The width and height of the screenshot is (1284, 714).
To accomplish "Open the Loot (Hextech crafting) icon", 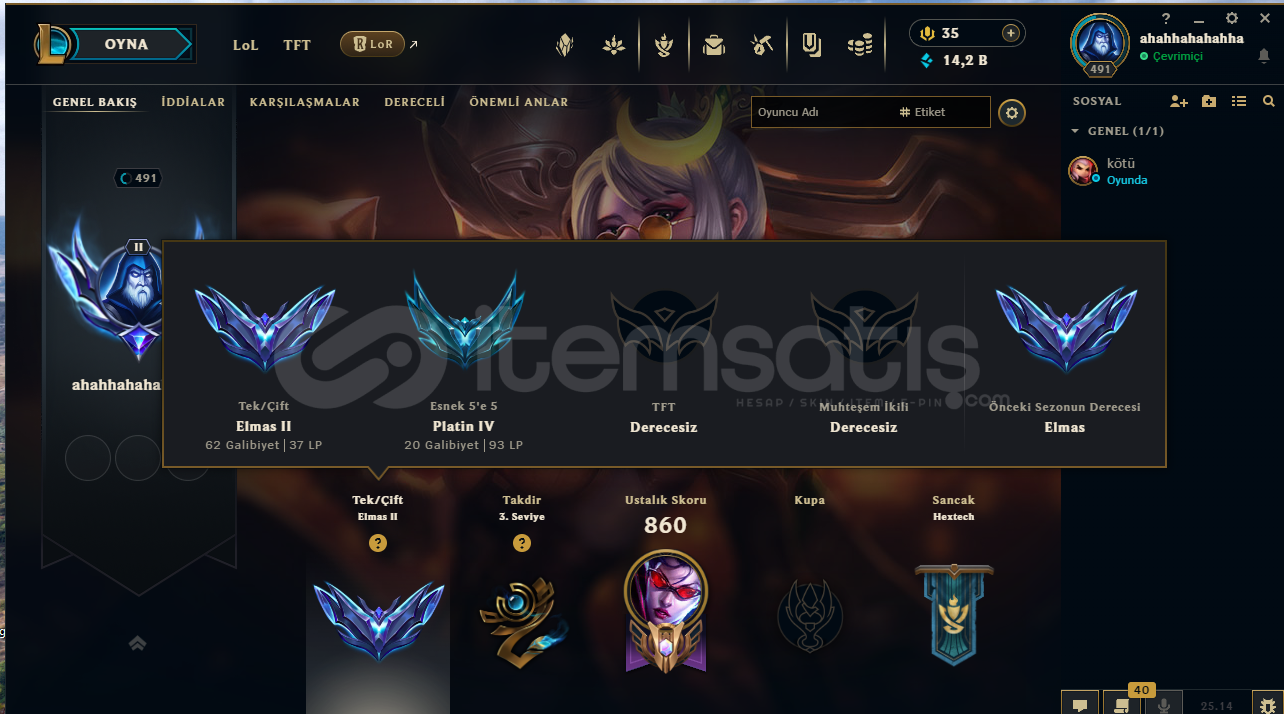I will click(x=761, y=45).
